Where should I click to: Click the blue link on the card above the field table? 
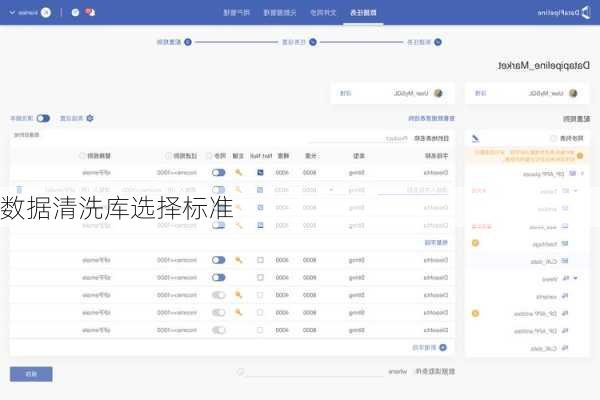click(x=345, y=93)
